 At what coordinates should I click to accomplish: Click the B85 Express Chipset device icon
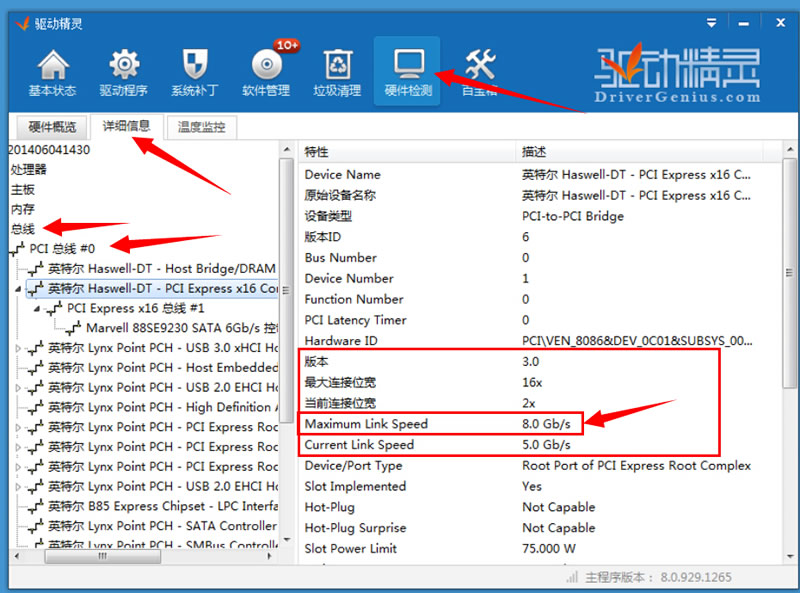coord(36,506)
